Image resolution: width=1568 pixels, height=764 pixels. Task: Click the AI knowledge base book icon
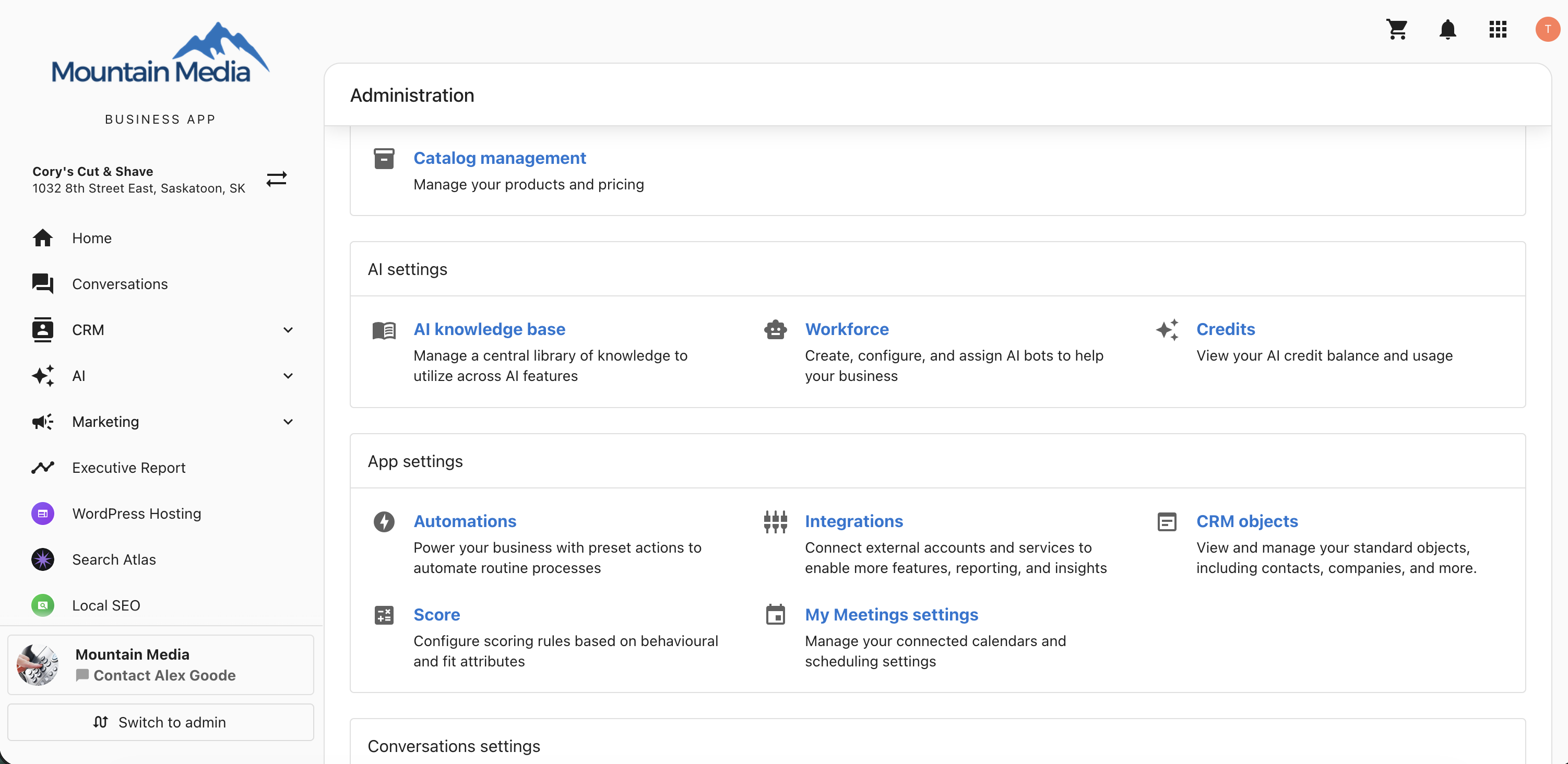click(384, 330)
